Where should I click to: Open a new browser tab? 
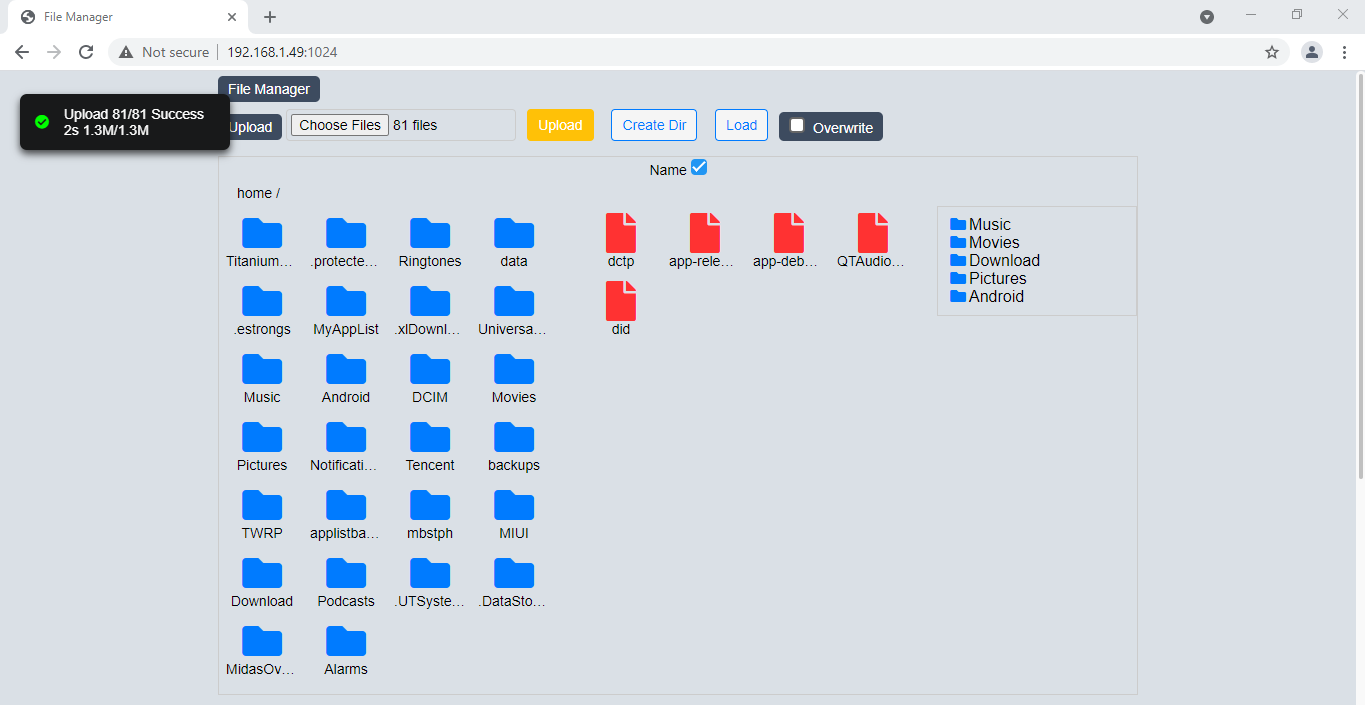[x=270, y=17]
